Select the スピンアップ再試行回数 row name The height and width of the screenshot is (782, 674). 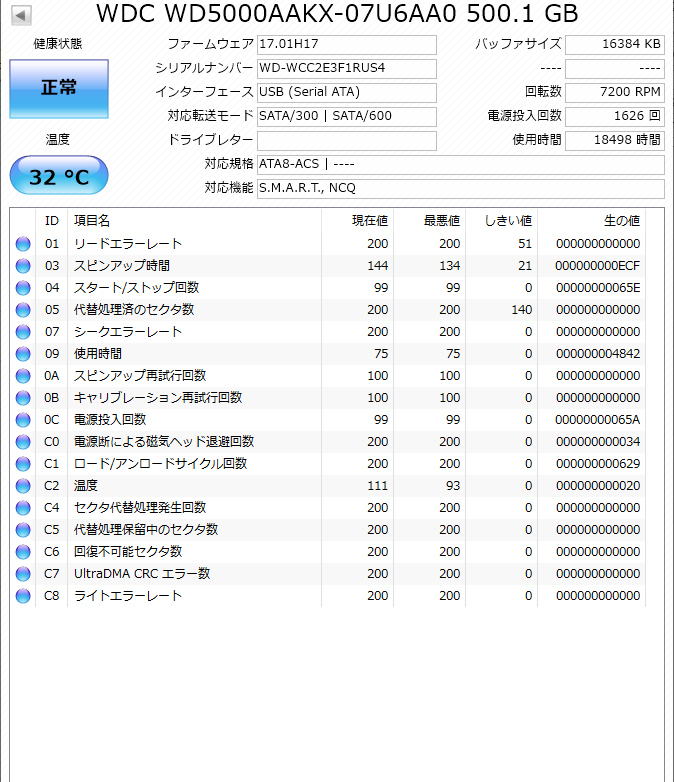(140, 376)
